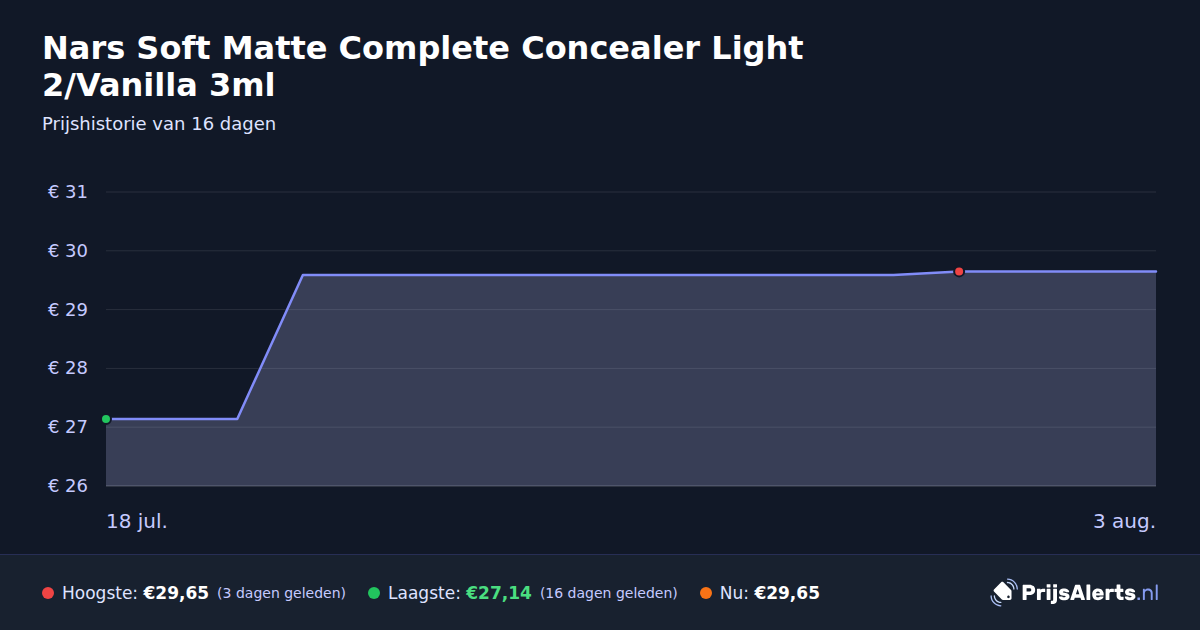Screen dimensions: 1200x630
Task: Click the € 30 axis label
Action: (x=68, y=251)
